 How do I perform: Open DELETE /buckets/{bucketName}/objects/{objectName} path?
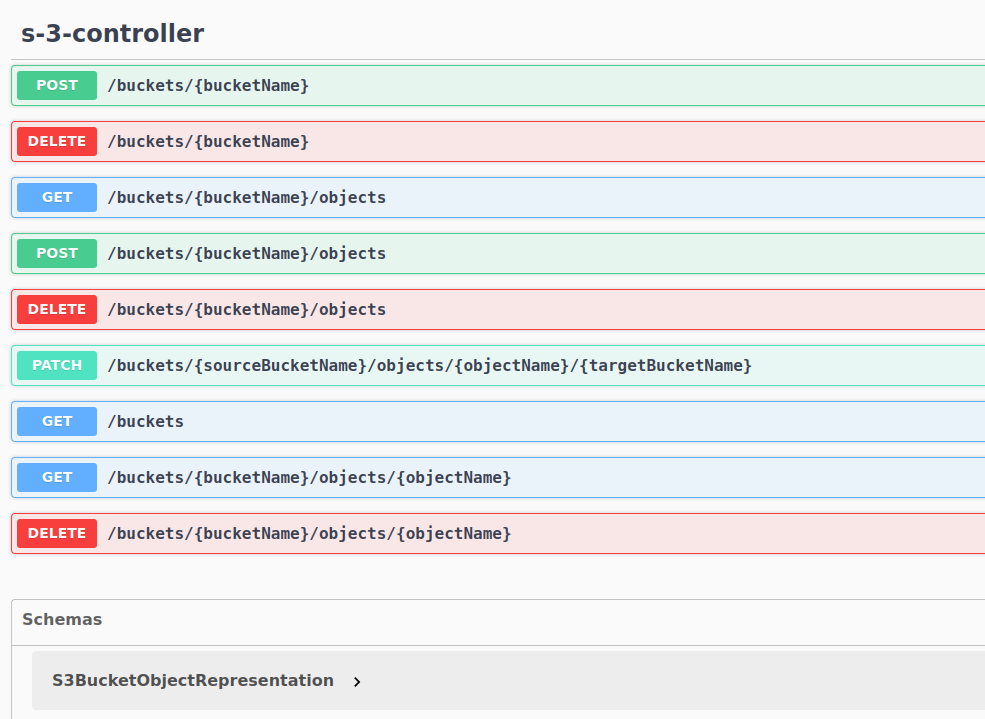click(x=309, y=533)
